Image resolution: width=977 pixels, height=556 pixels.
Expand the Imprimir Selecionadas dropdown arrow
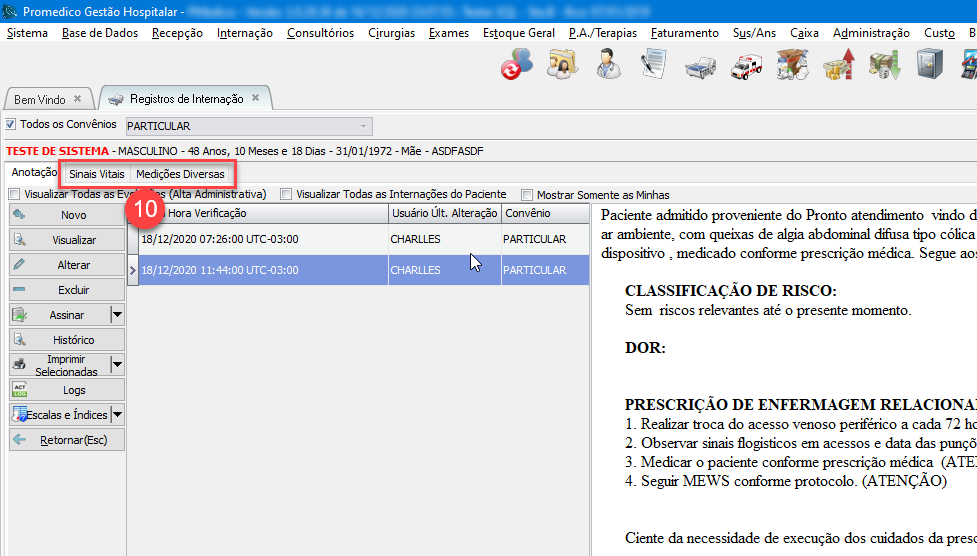click(x=117, y=365)
